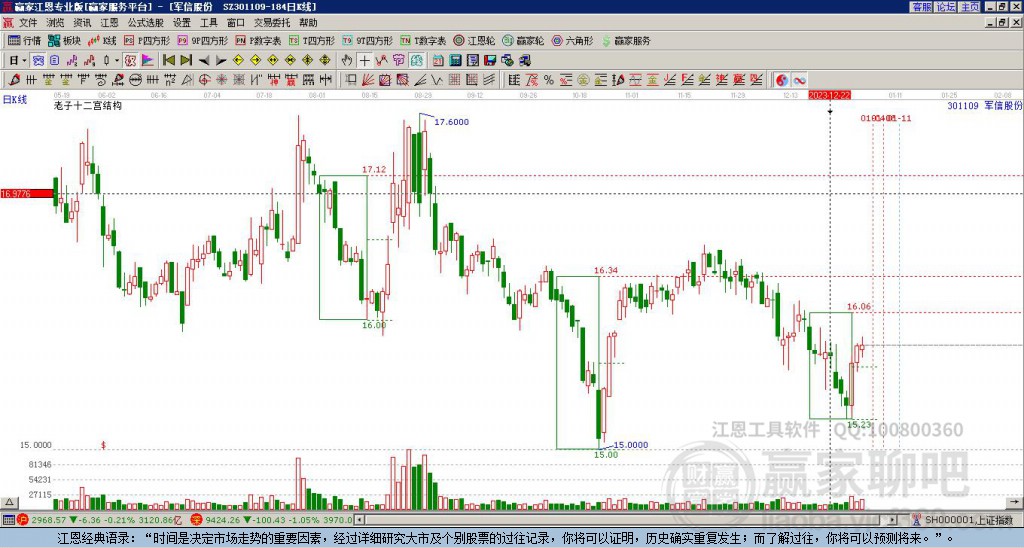Click the 赢家服务 toolbar button
1024x548 pixels.
626,40
